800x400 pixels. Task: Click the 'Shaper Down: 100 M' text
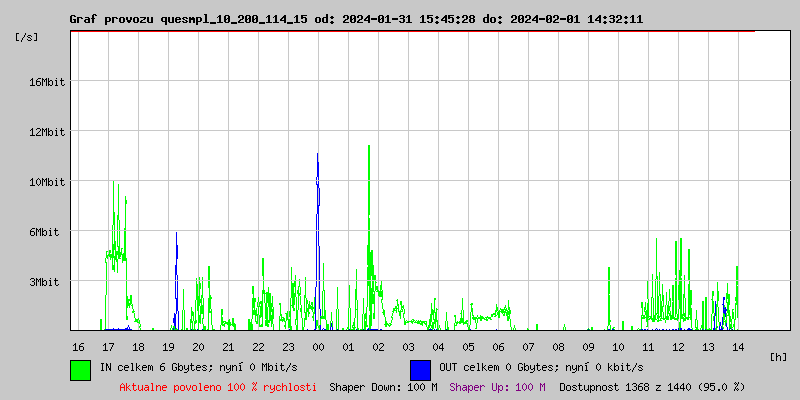(383, 387)
